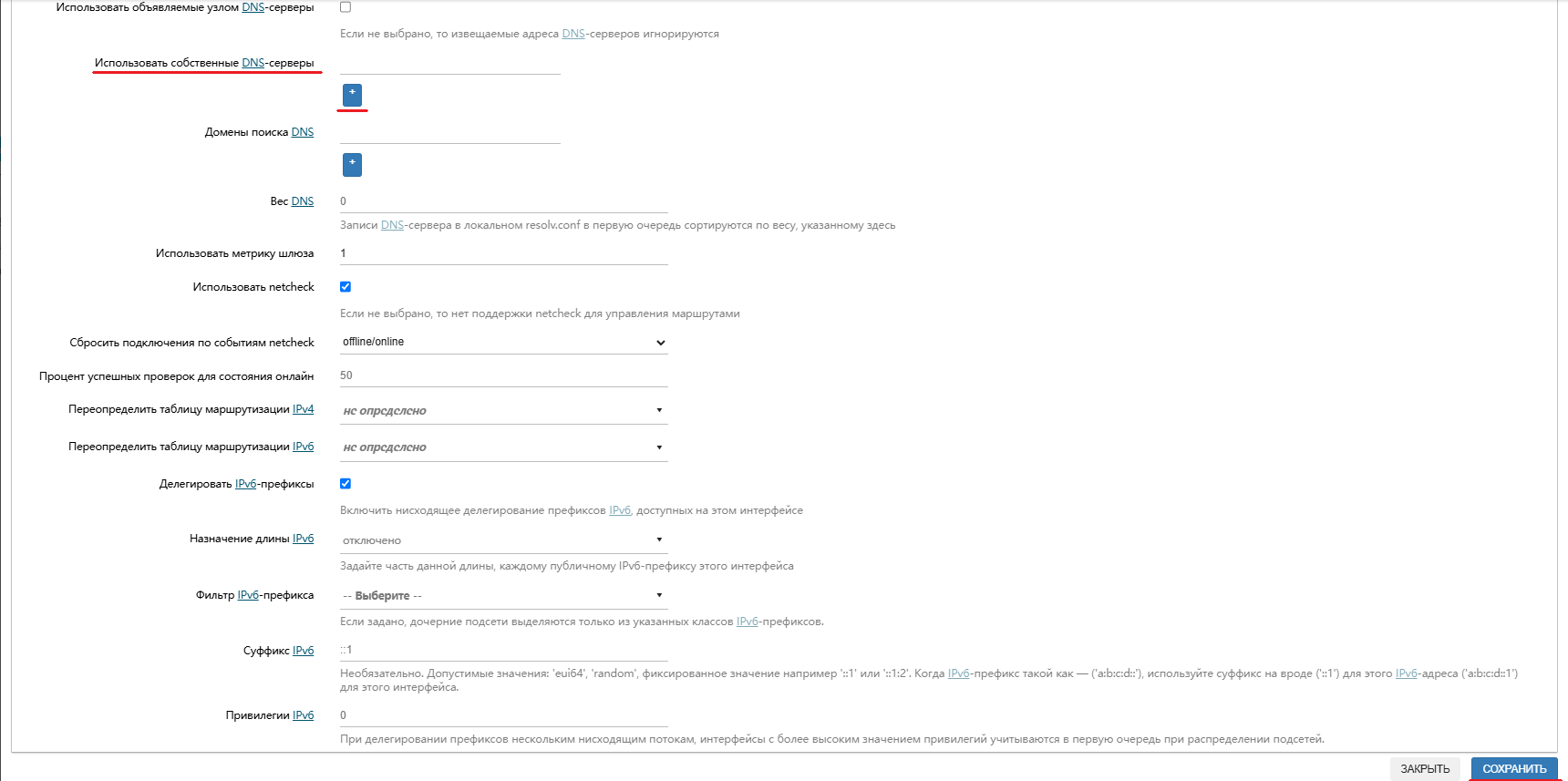This screenshot has height=781, width=1568.
Task: Click plus button under custom DNS servers
Action: click(352, 95)
